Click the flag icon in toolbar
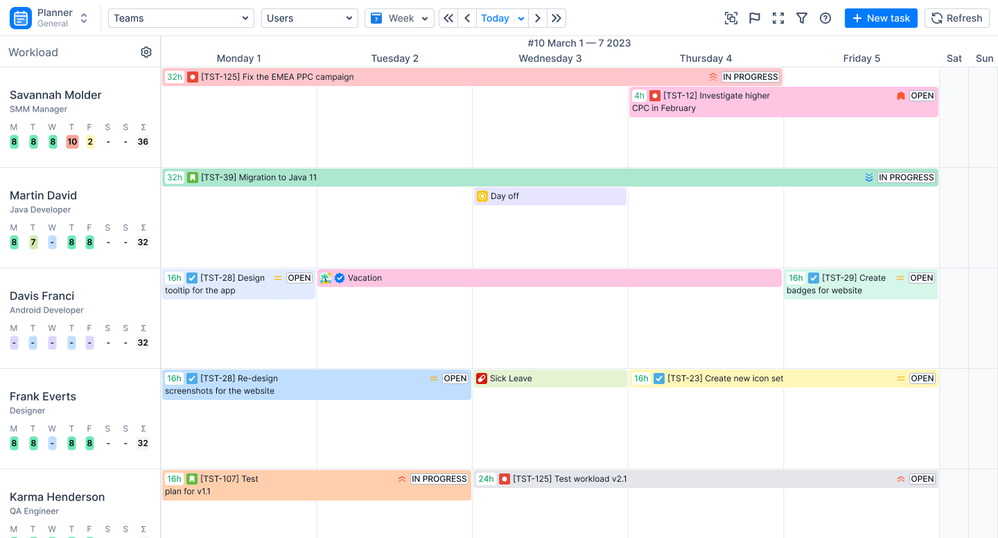Viewport: 998px width, 538px height. pyautogui.click(x=755, y=18)
